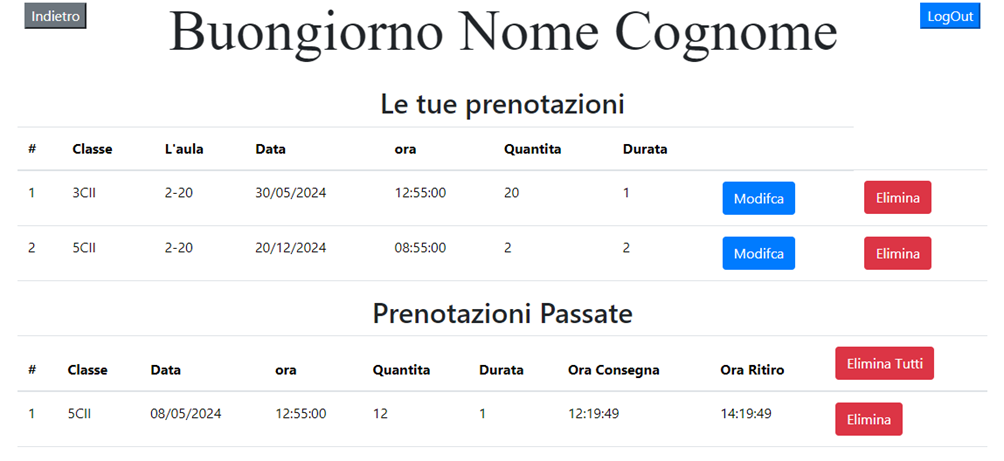Click the Ora Consegna column header
Viewport: 1004px width, 461px height.
click(x=613, y=370)
